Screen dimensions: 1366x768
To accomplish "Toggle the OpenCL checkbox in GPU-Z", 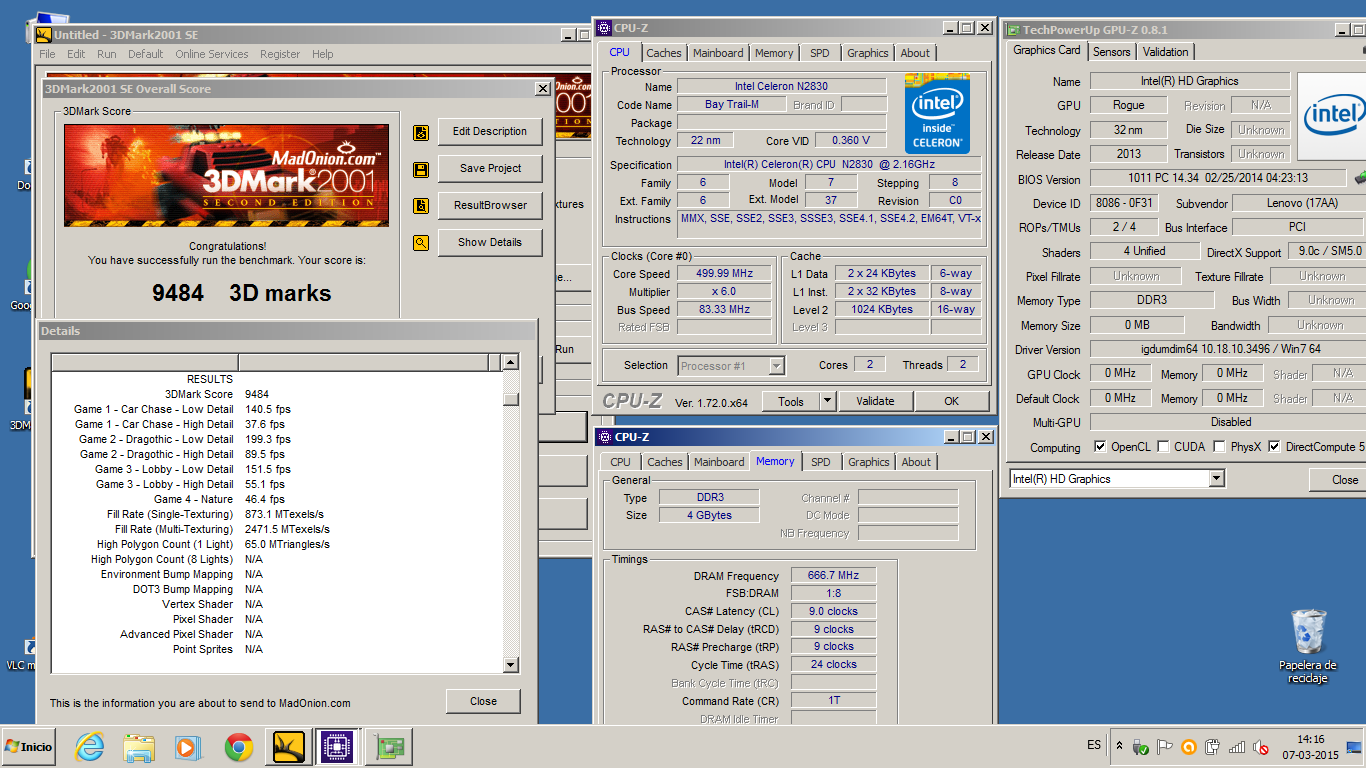I will [x=1100, y=447].
